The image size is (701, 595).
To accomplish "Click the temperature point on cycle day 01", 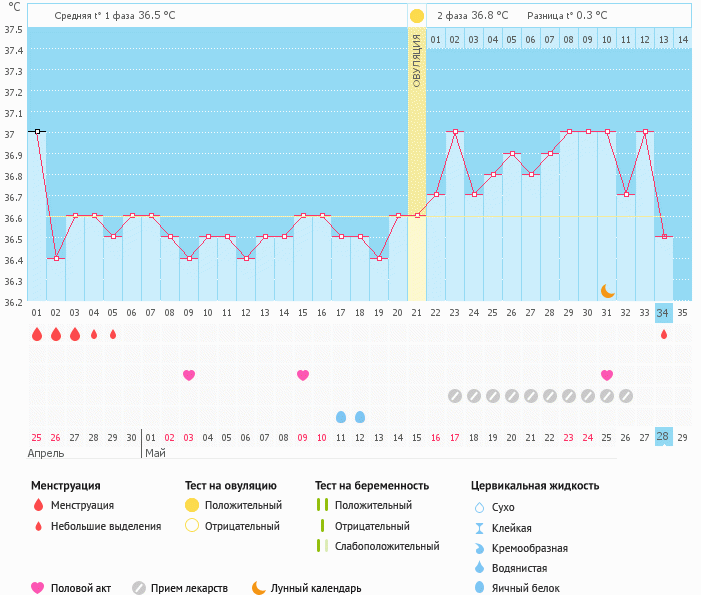I will tap(37, 131).
